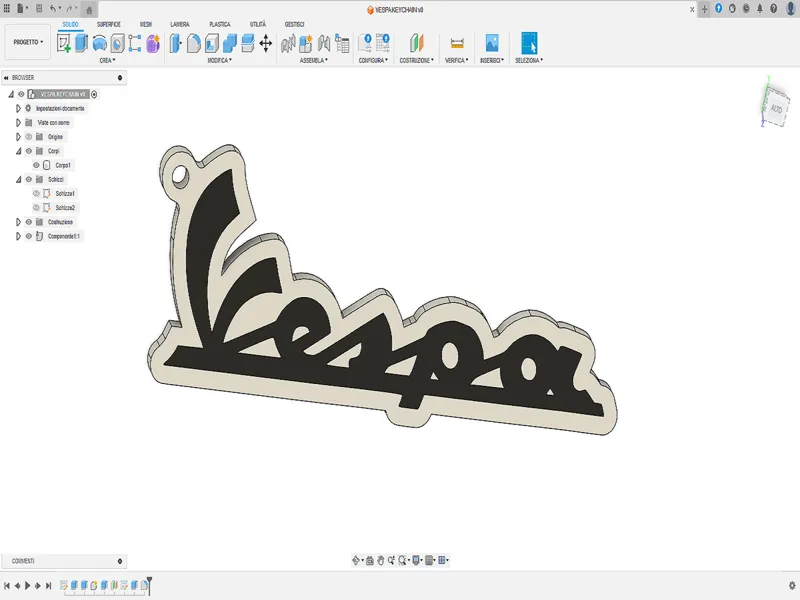
Task: Collapse the Schizzi folder
Action: click(18, 179)
